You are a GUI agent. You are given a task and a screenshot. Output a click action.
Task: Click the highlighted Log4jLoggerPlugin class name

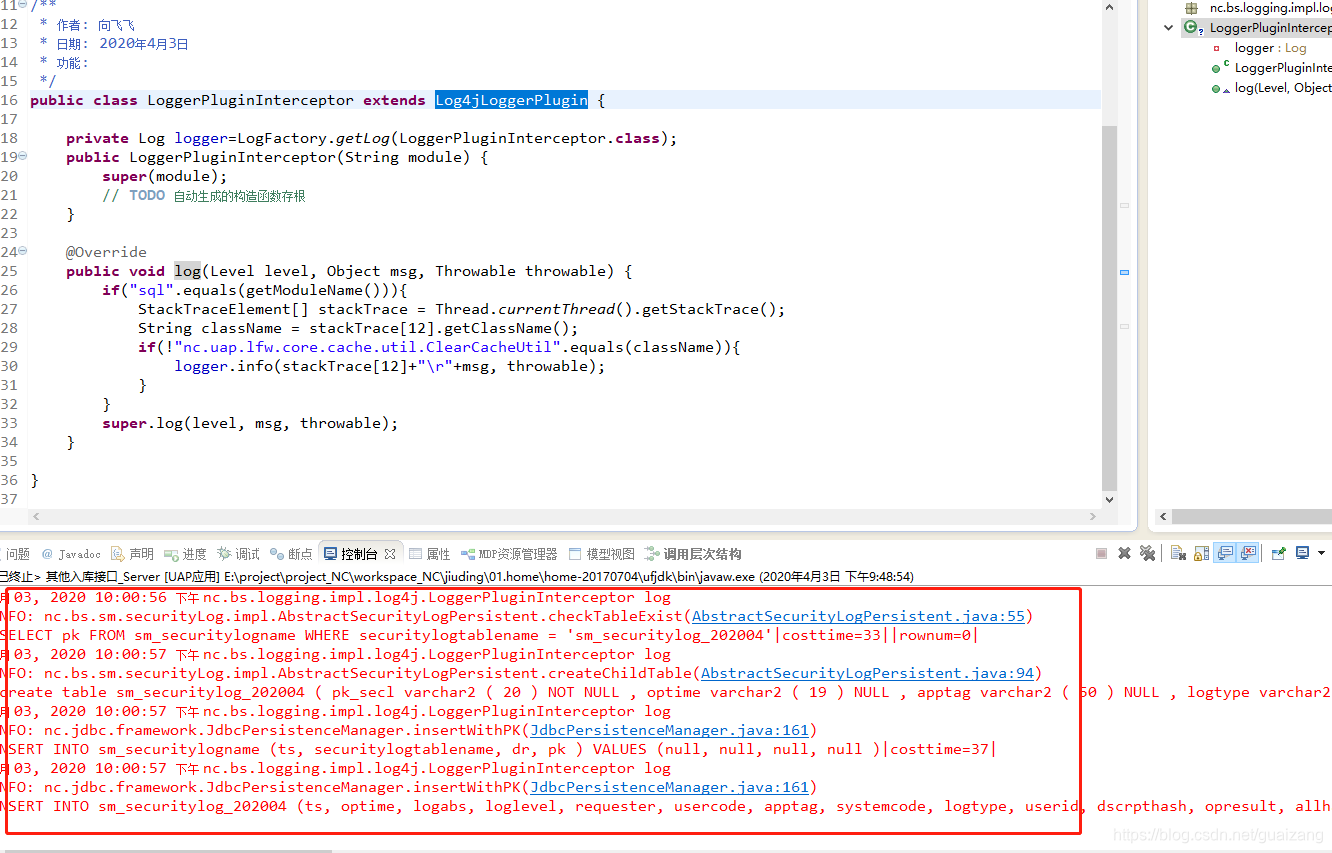[511, 100]
